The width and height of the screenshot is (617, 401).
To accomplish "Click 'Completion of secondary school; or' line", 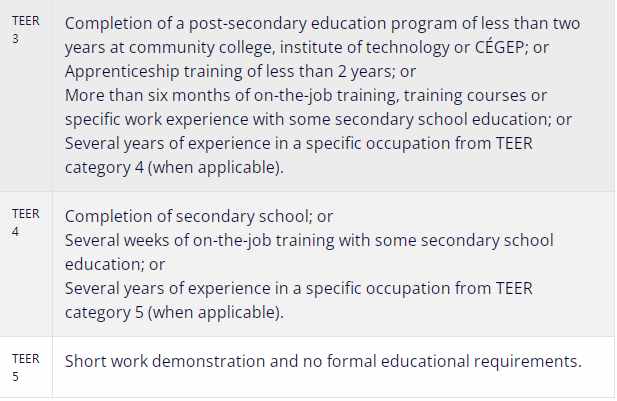I will coord(199,216).
